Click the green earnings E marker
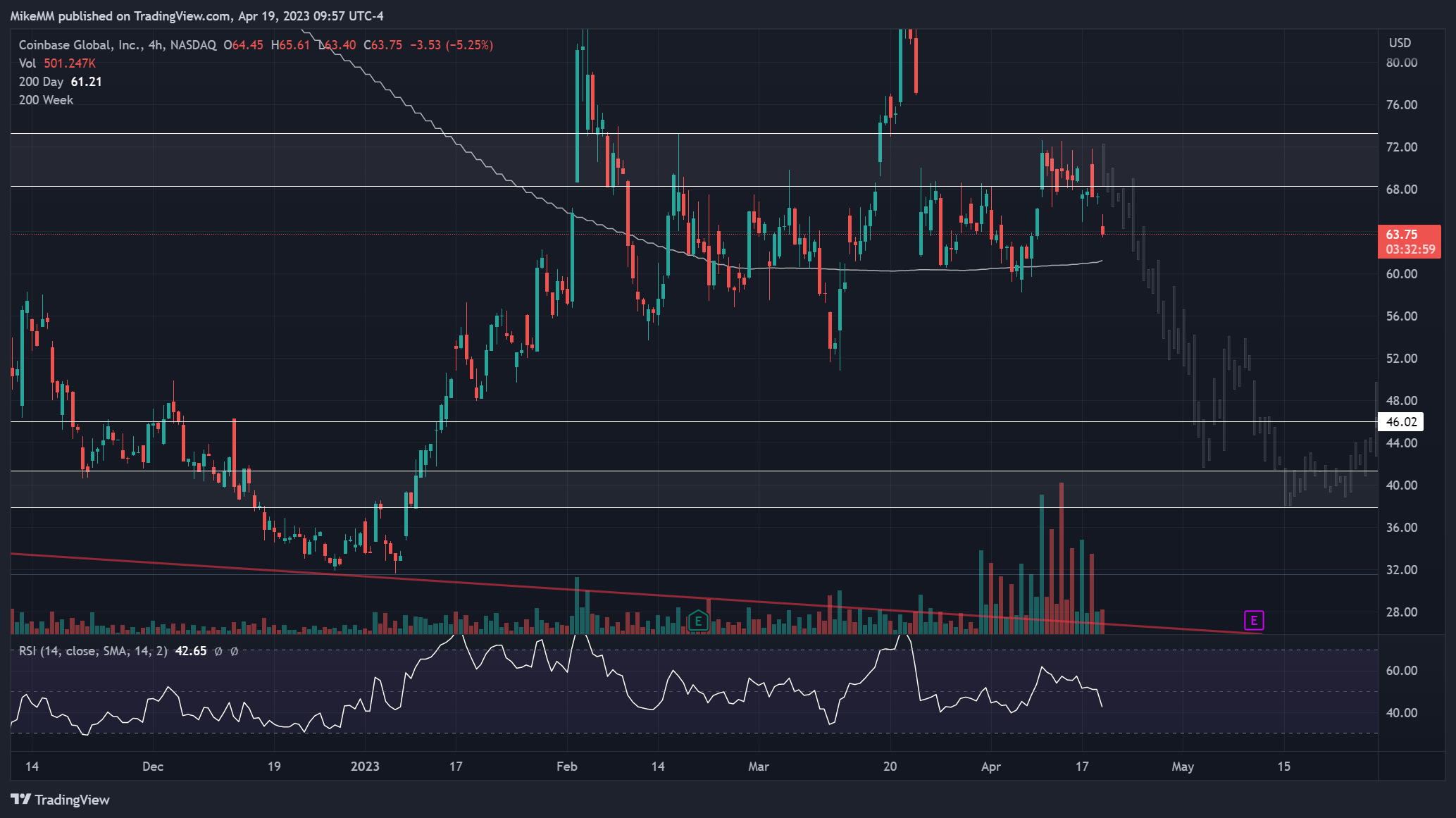The image size is (1456, 818). pyautogui.click(x=698, y=621)
